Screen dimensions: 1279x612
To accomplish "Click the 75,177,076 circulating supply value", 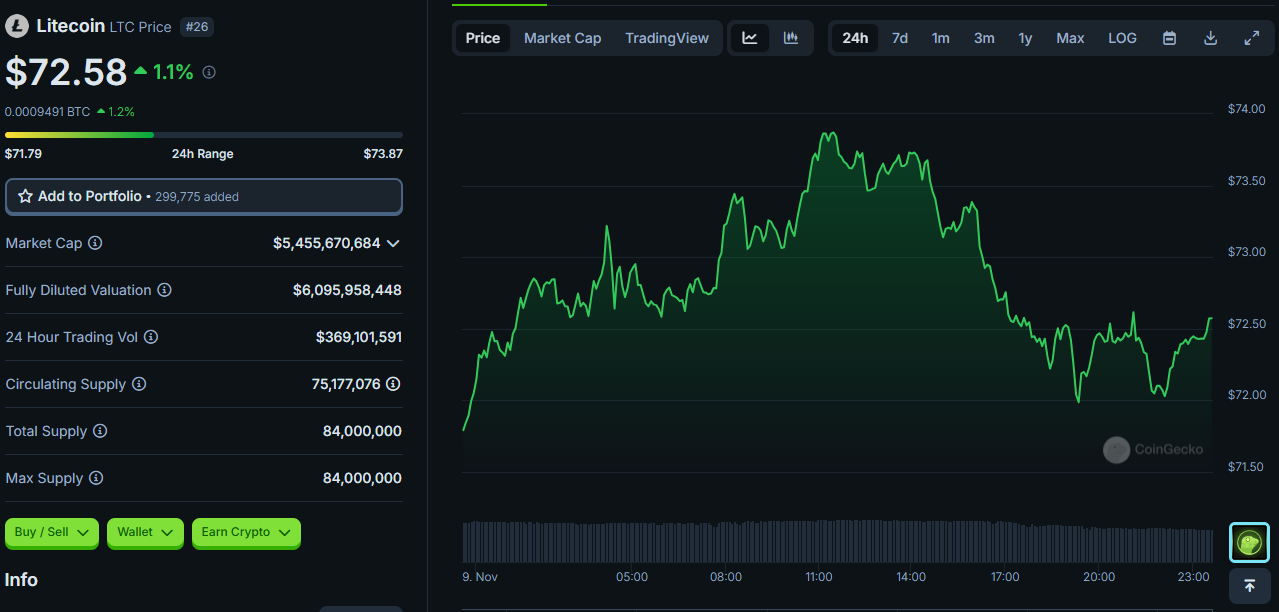I will click(346, 384).
